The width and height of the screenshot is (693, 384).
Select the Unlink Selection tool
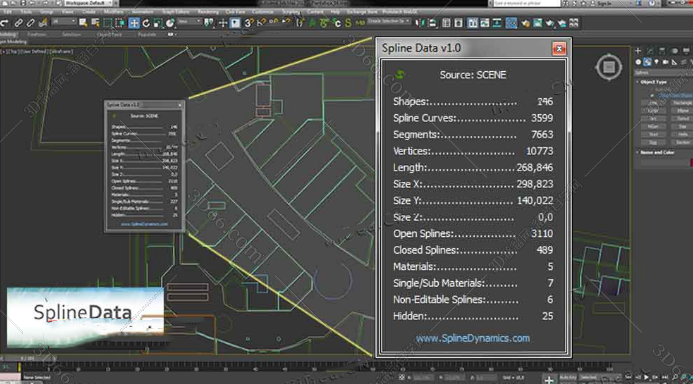tap(30, 23)
